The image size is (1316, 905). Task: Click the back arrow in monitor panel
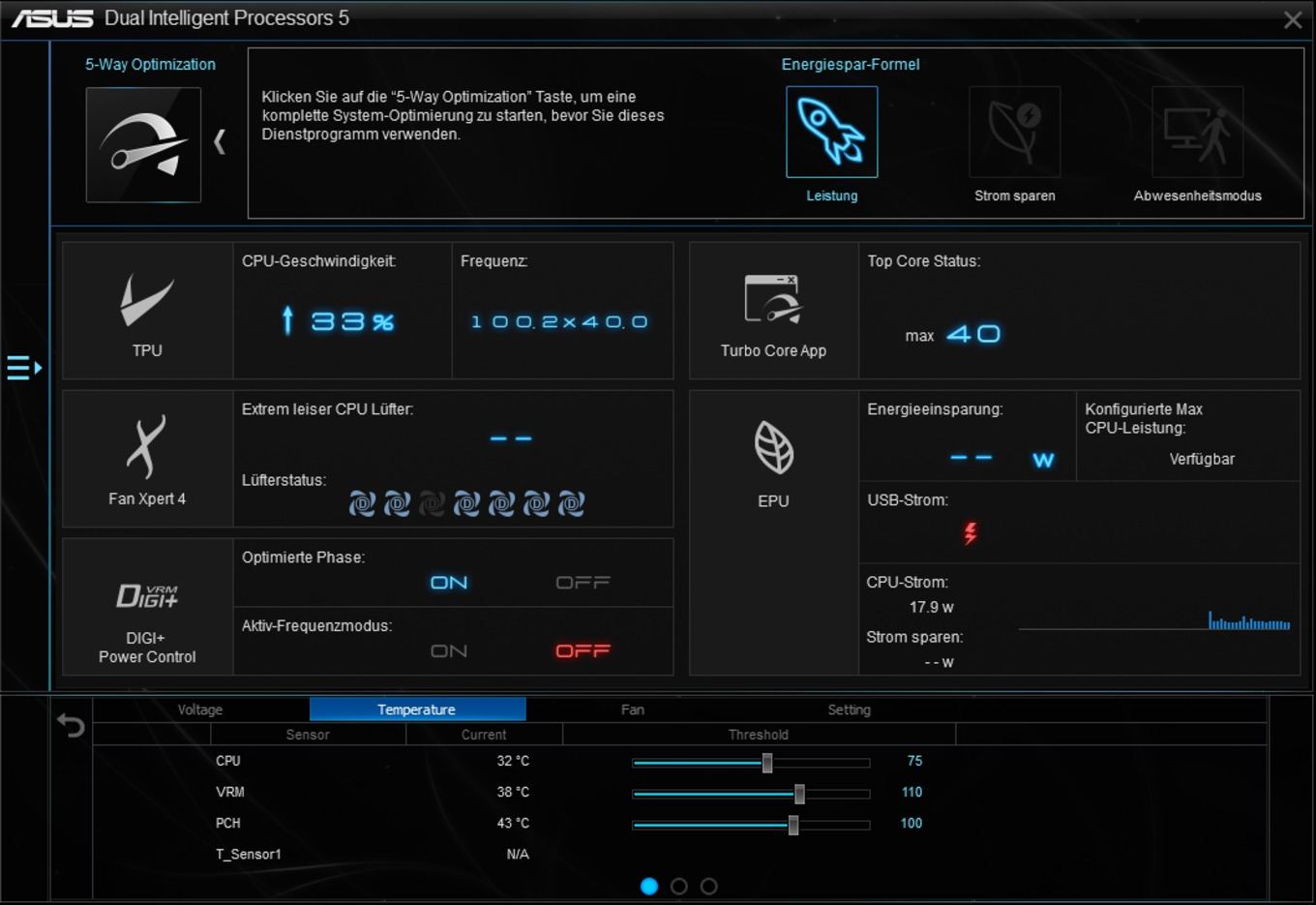[71, 725]
